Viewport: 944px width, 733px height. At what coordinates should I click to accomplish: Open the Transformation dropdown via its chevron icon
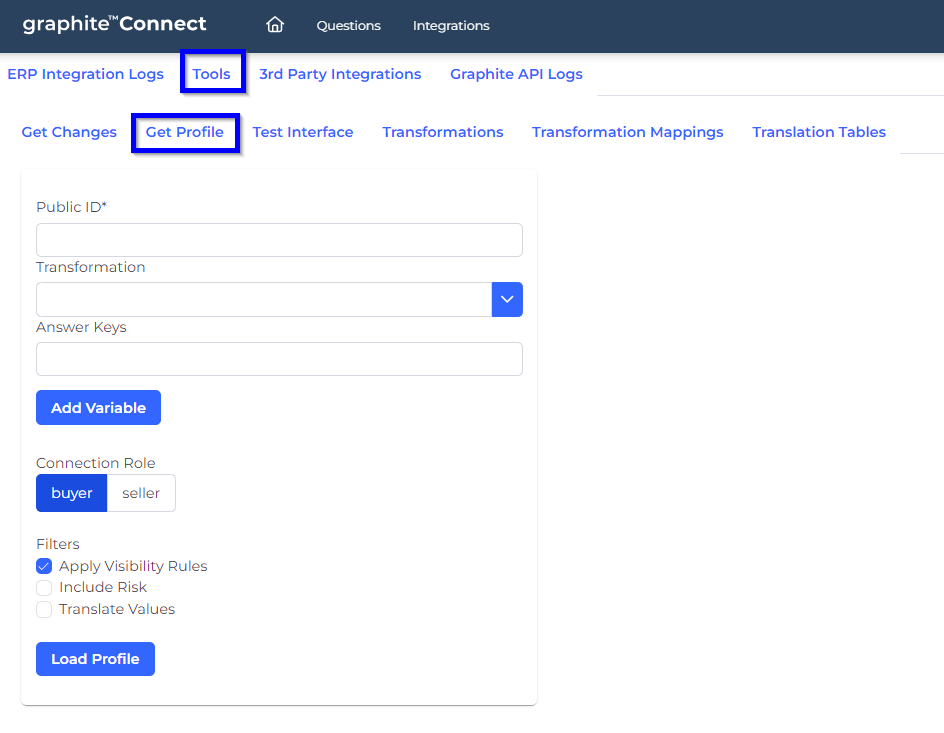(507, 299)
